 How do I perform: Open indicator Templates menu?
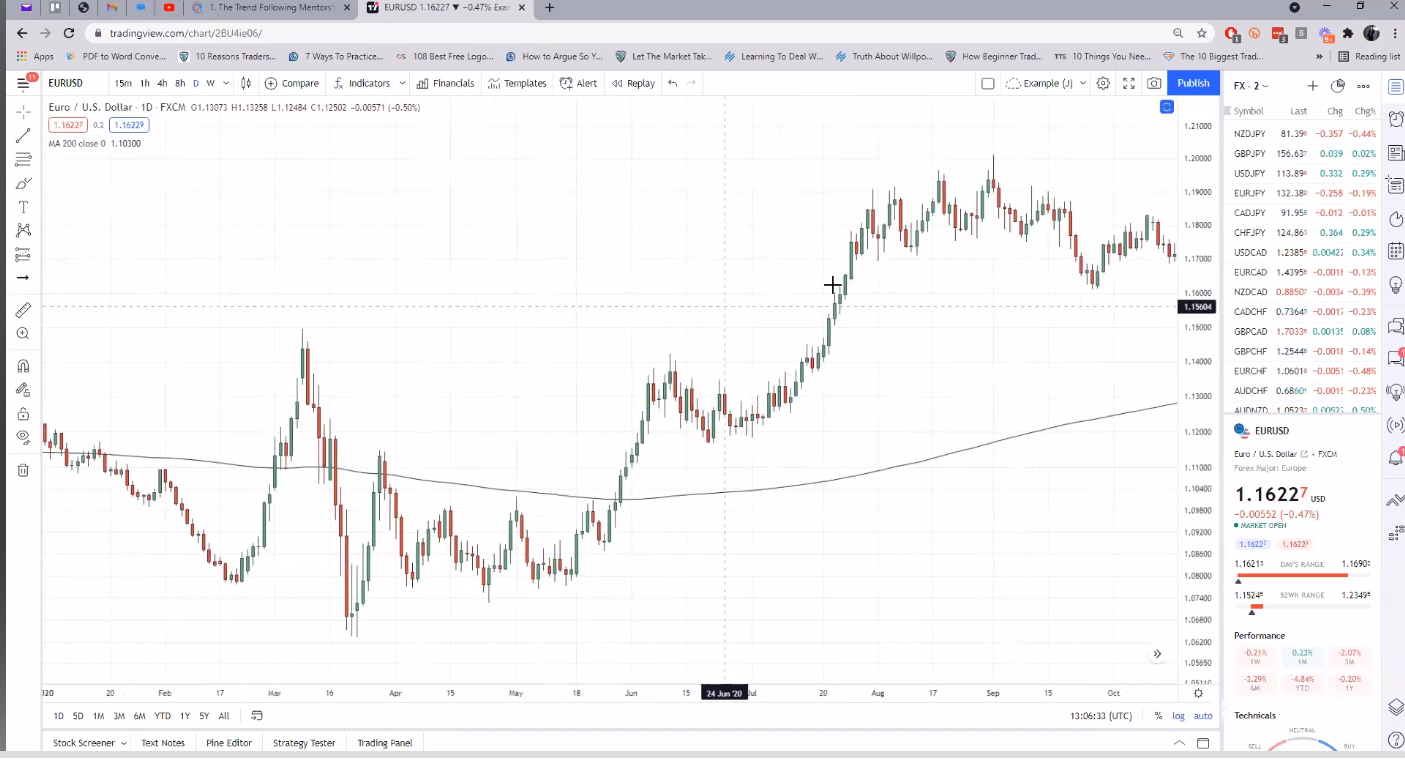[518, 83]
